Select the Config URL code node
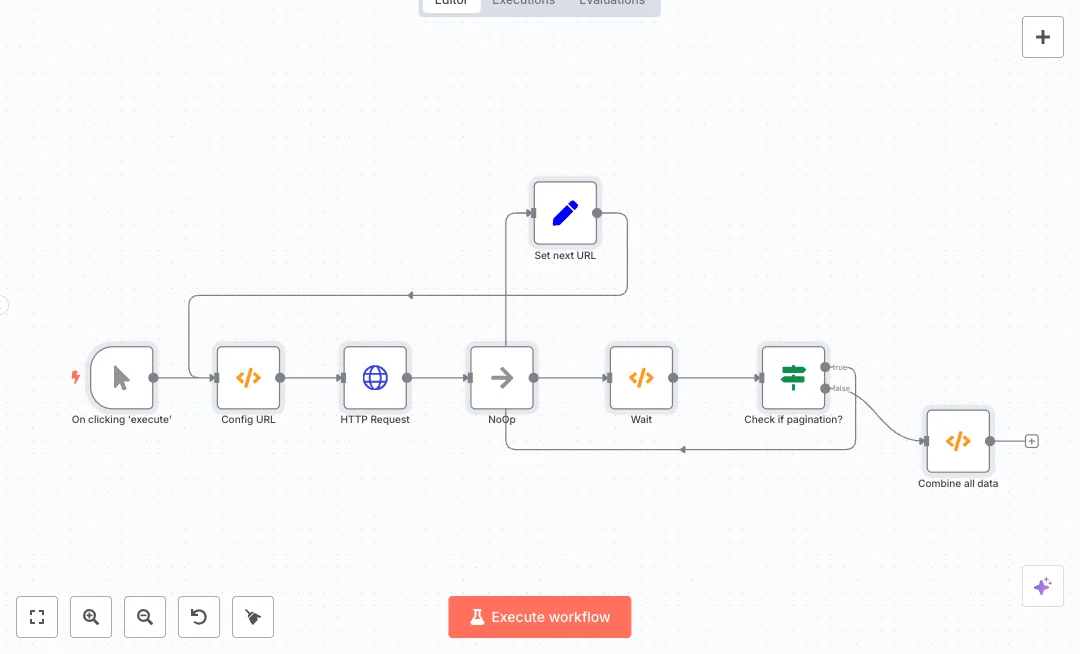The width and height of the screenshot is (1080, 654). click(x=248, y=378)
